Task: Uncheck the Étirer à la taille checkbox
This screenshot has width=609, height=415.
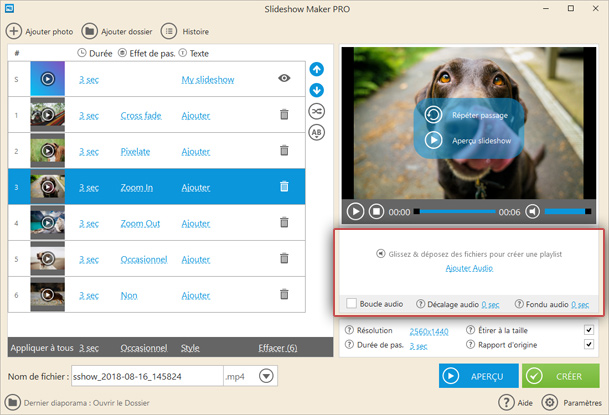Action: tap(589, 330)
